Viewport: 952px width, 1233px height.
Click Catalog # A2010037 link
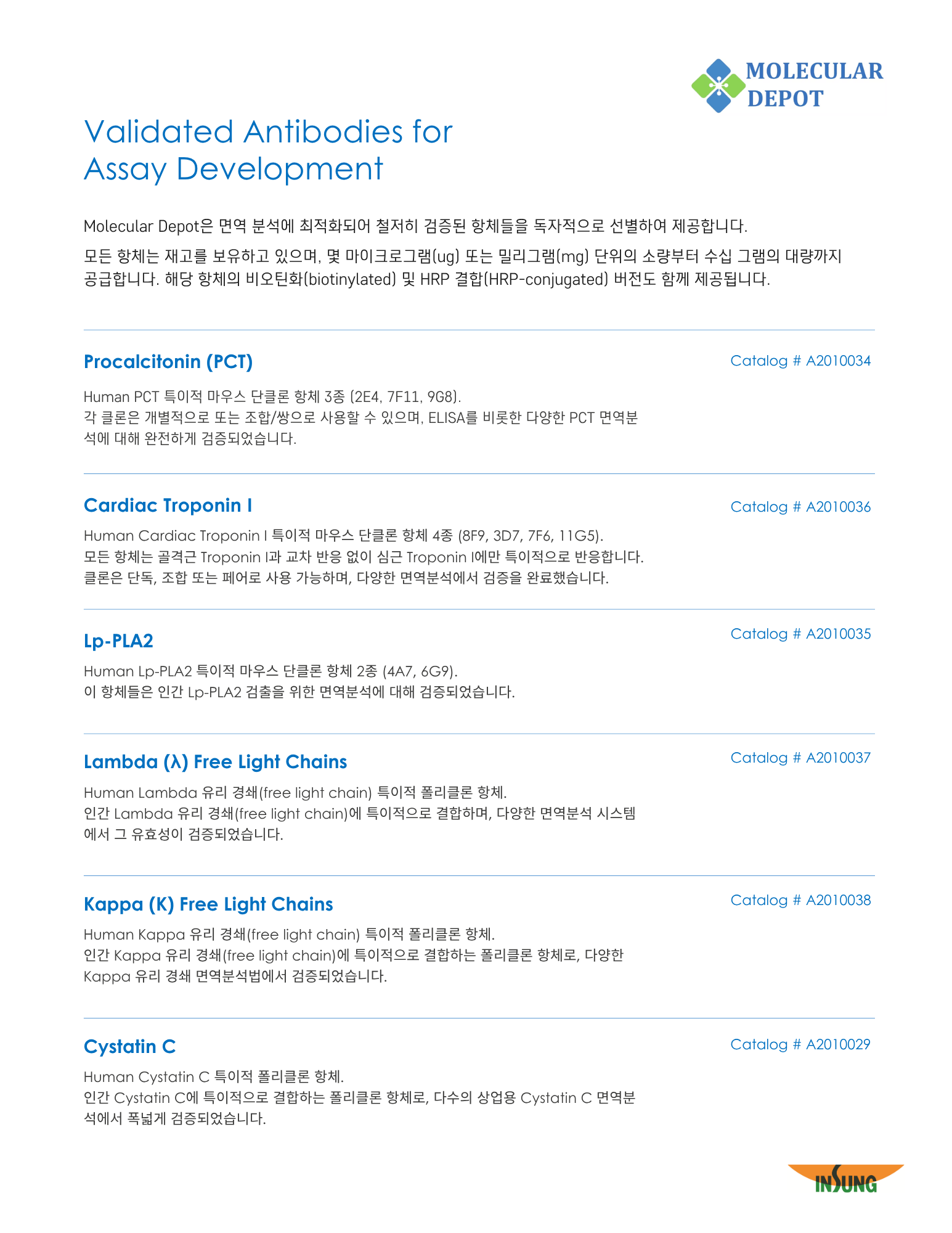coord(800,758)
